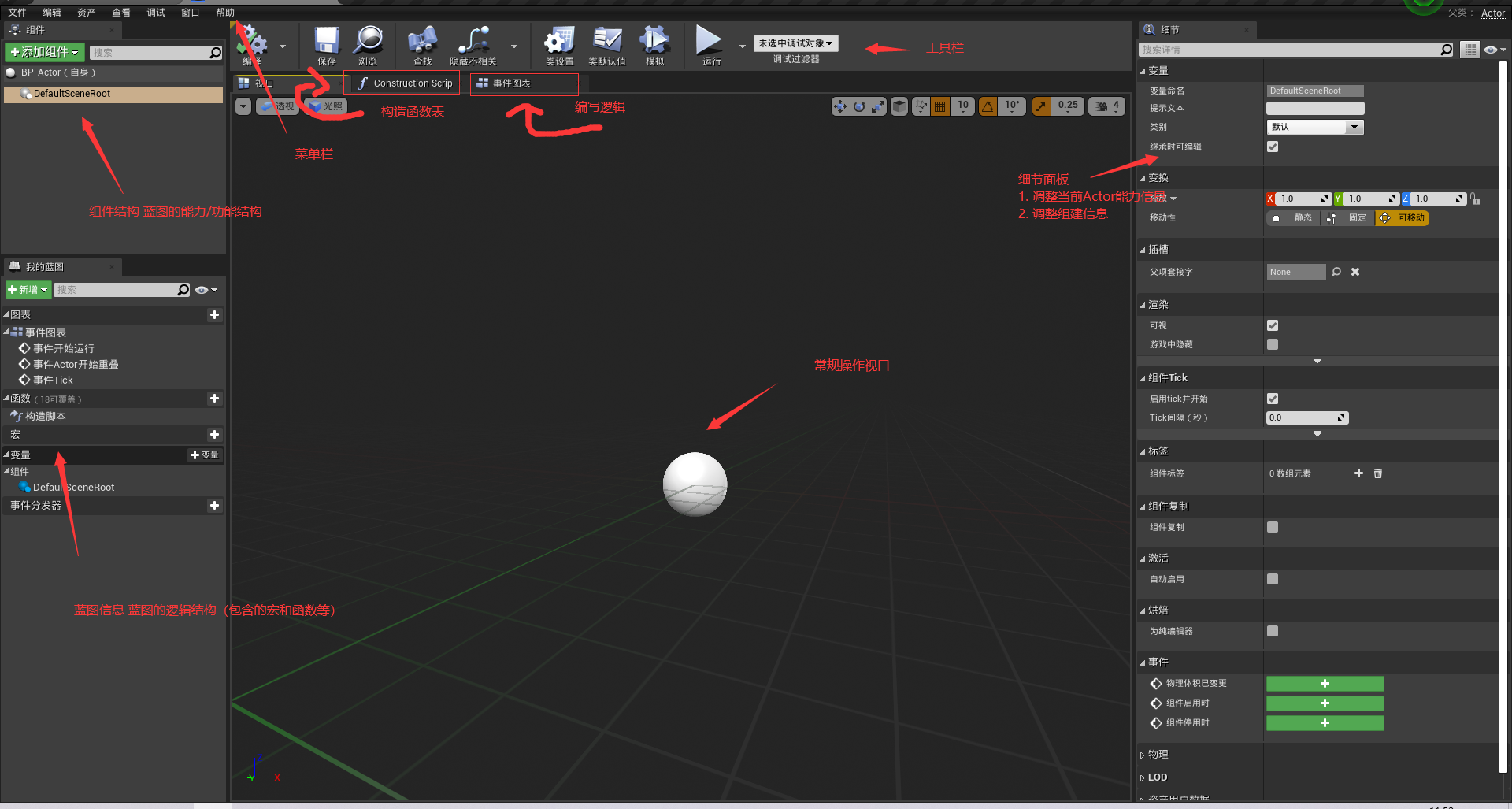Toggle the 自动启用 (Auto Activate) checkbox
1512x809 pixels.
(1273, 579)
